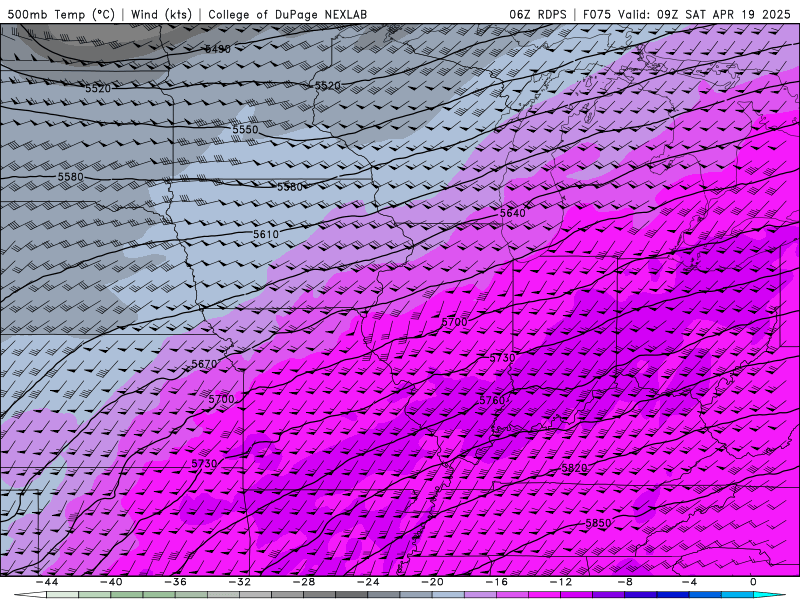Click the 5490 height contour label
The height and width of the screenshot is (600, 800).
pos(218,49)
